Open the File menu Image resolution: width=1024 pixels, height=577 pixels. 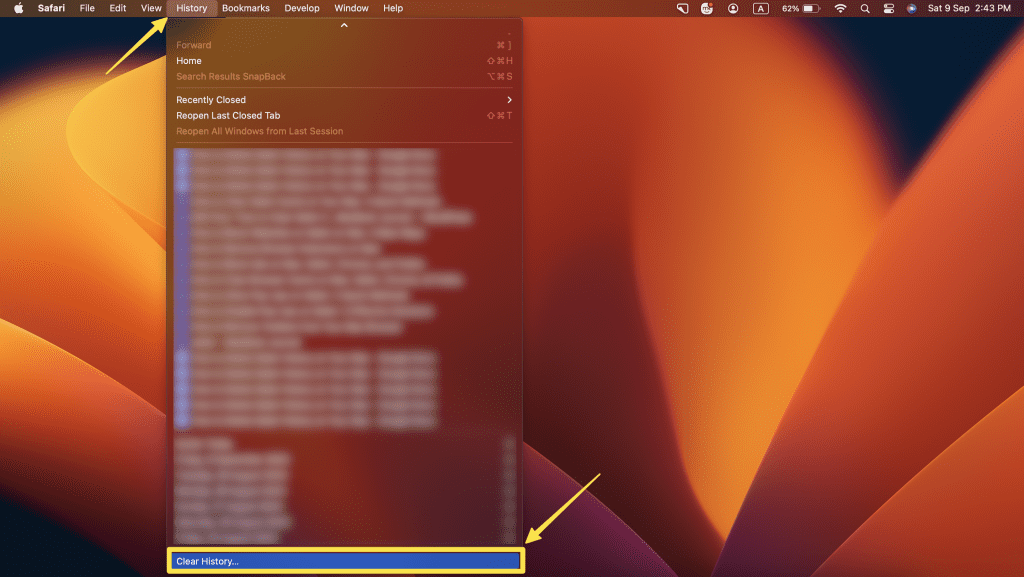point(87,8)
